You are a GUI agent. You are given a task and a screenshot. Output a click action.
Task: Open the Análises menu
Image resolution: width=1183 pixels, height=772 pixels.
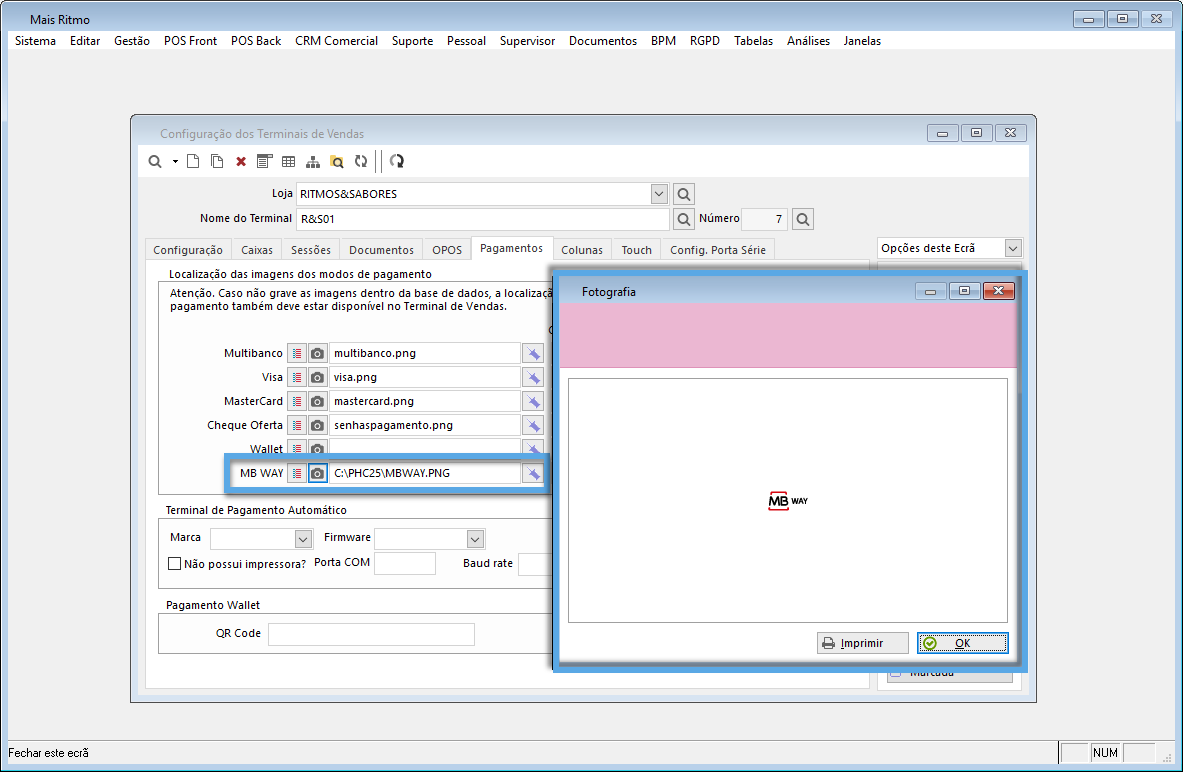pos(808,41)
